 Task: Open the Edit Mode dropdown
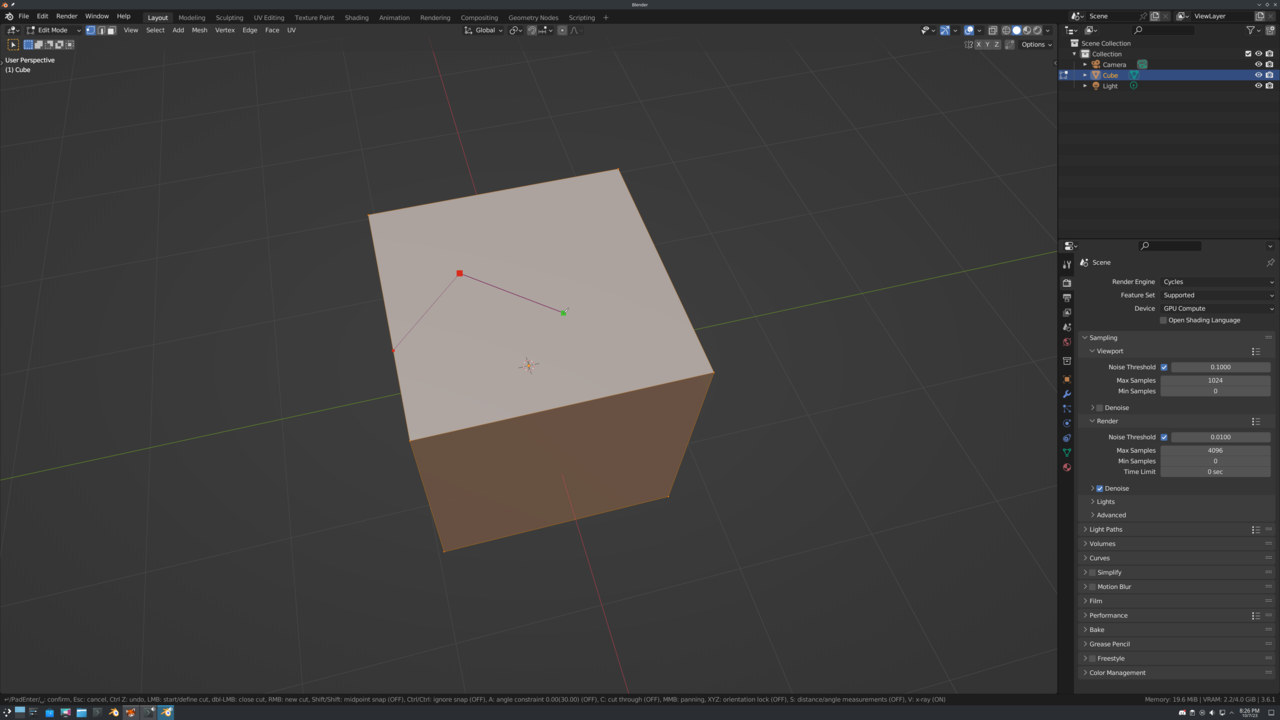54,30
